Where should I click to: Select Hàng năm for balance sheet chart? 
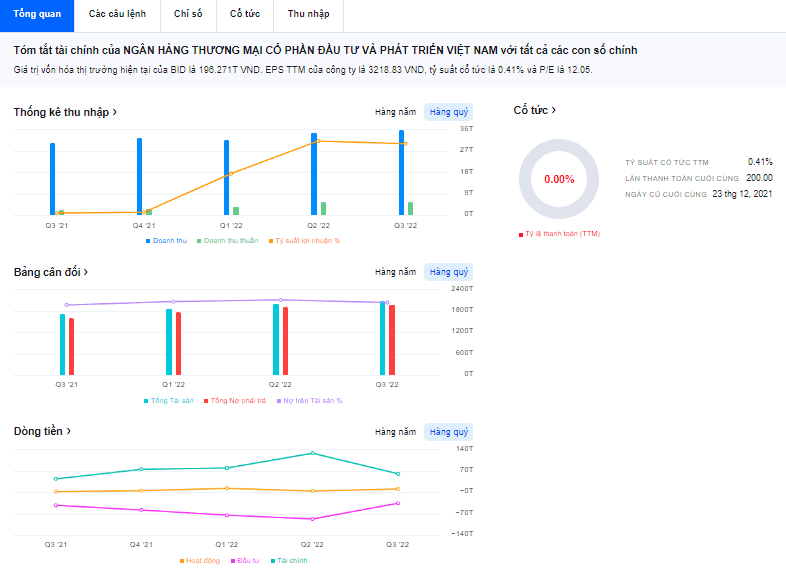point(396,272)
